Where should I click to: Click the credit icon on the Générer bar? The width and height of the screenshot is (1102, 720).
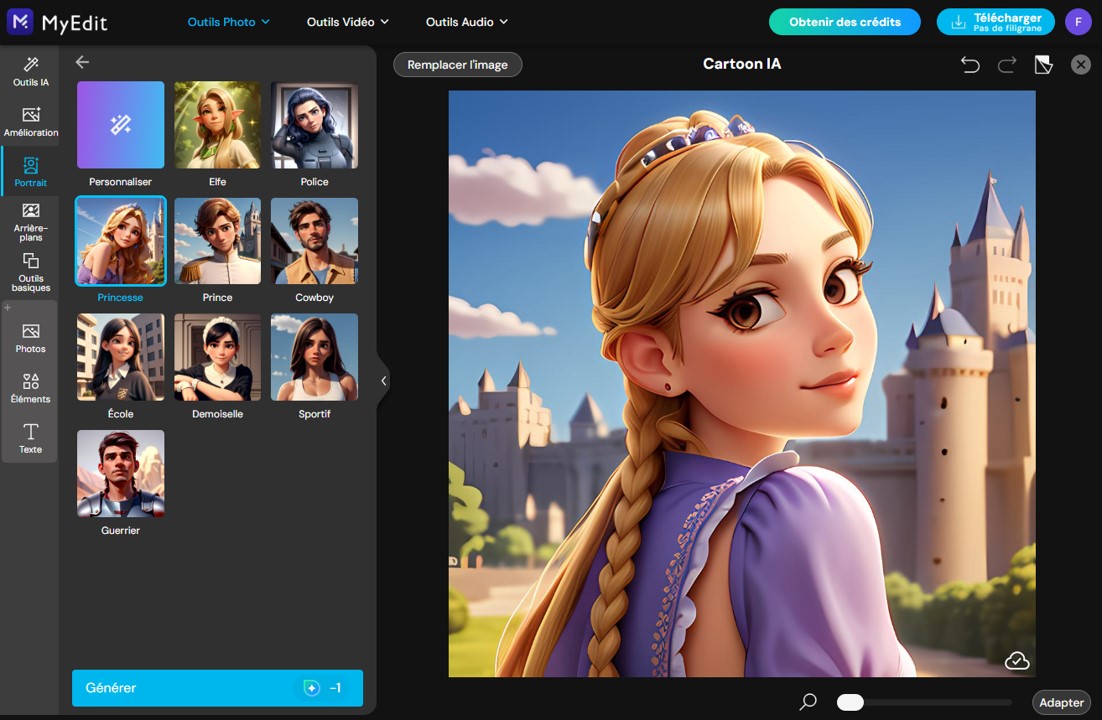[x=311, y=688]
